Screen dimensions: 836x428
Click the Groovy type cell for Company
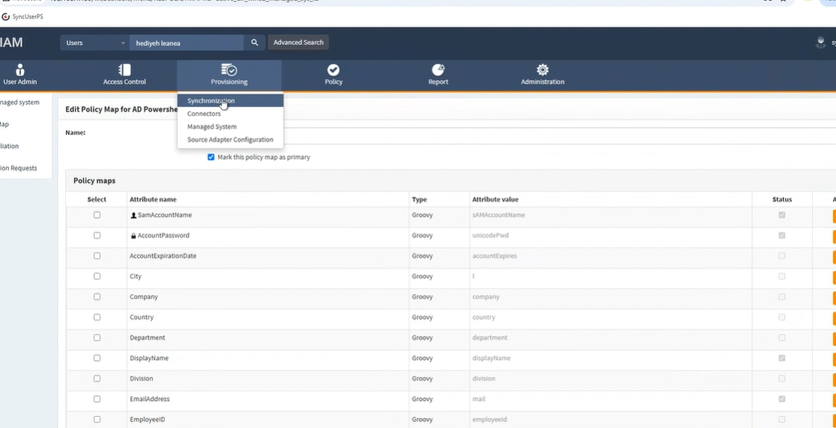click(x=422, y=296)
